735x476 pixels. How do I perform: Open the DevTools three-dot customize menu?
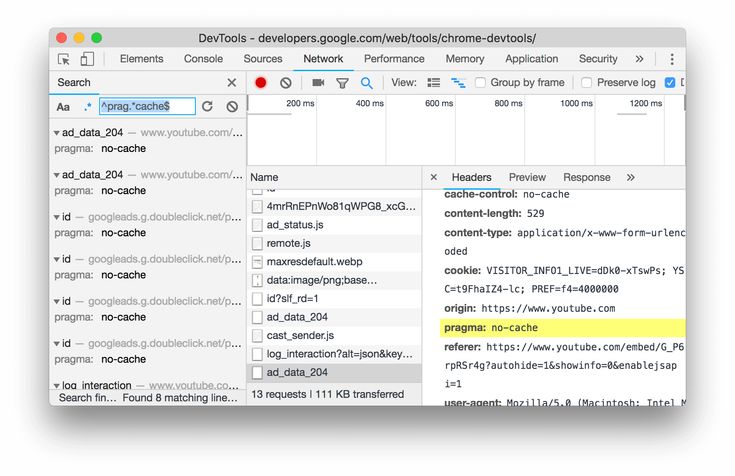coord(672,59)
